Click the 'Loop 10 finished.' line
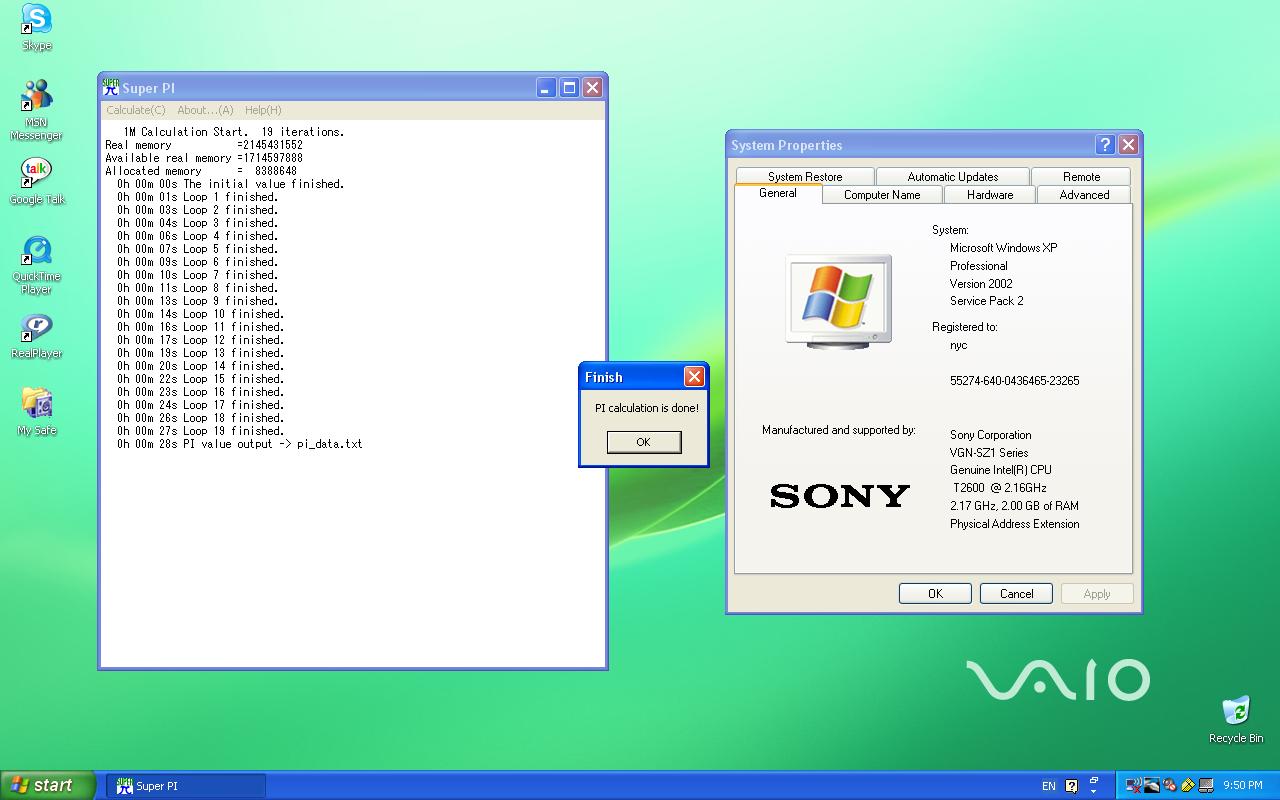The height and width of the screenshot is (800, 1280). 200,314
